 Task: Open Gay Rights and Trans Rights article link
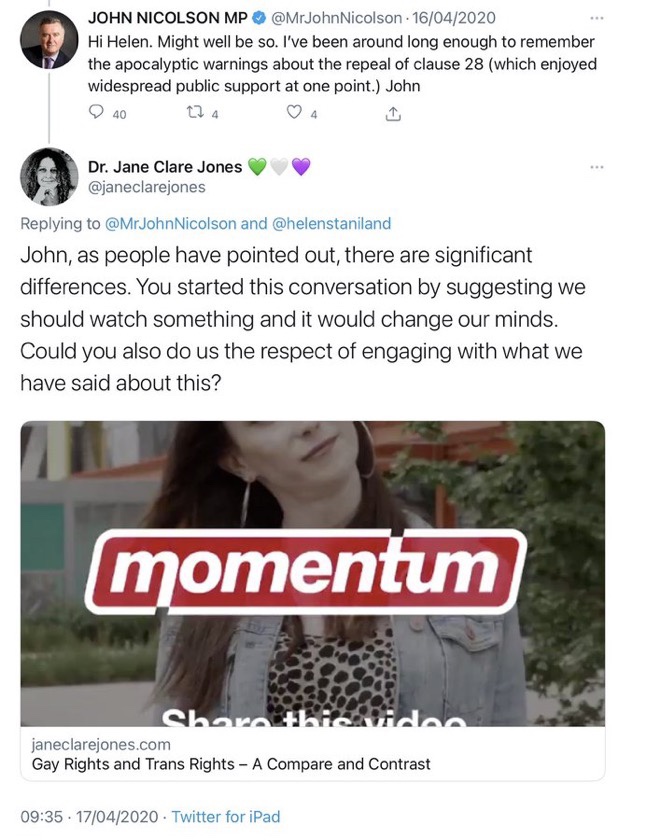tap(231, 764)
